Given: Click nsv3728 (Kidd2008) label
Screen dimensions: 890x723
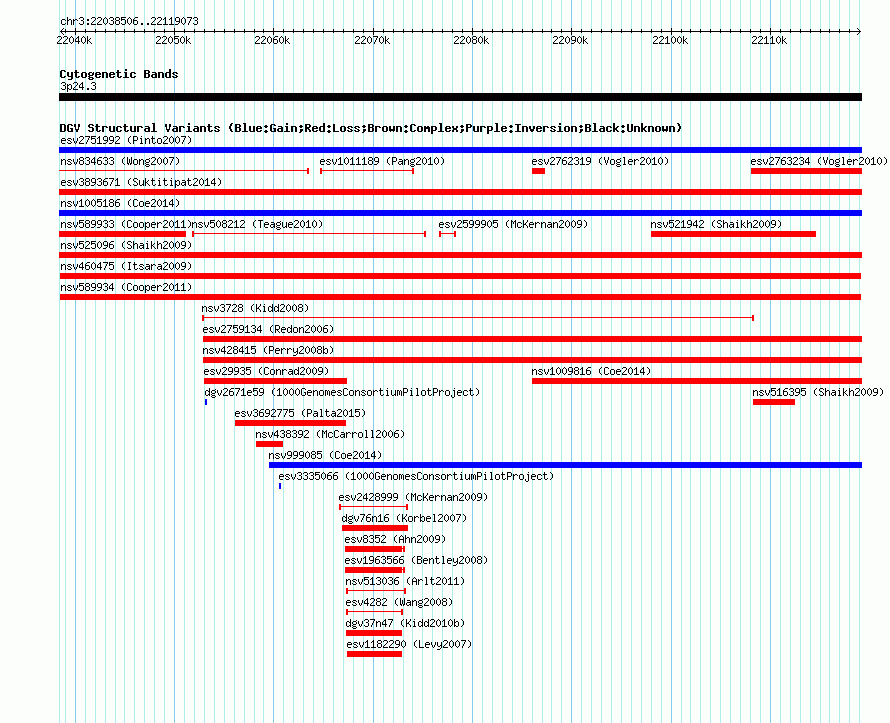Looking at the screenshot, I should point(255,308).
